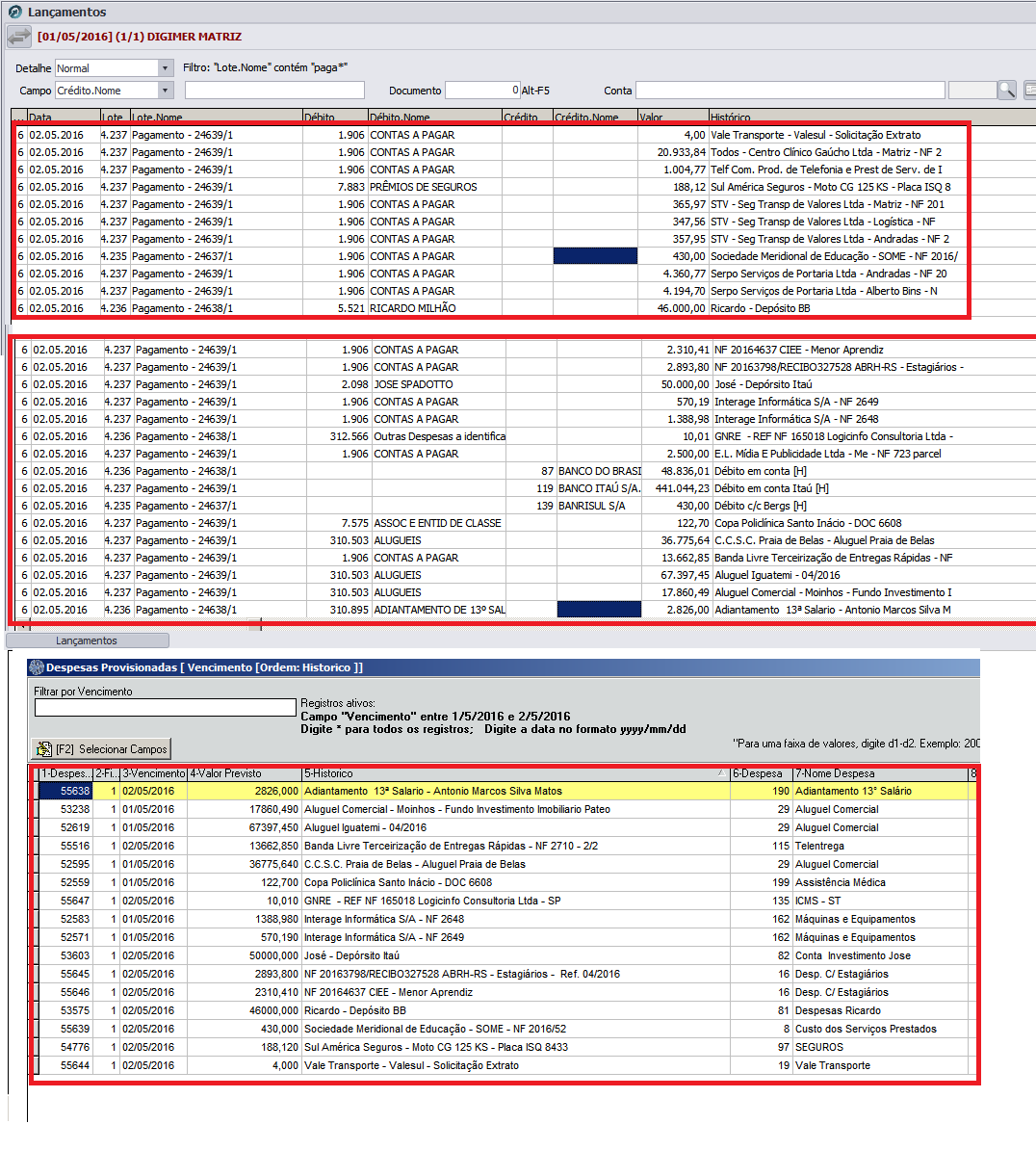Click the BANCO DO BRASI credit cell
The width and height of the screenshot is (1036, 1150).
click(x=599, y=471)
